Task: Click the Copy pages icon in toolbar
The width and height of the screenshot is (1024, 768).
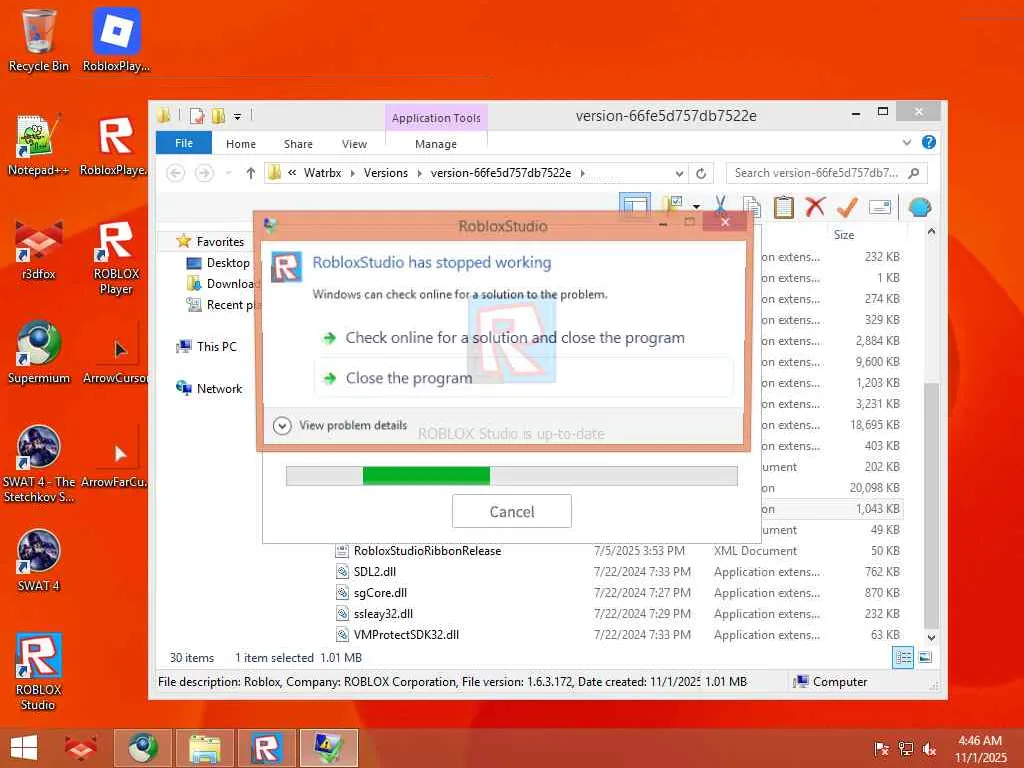Action: point(752,207)
